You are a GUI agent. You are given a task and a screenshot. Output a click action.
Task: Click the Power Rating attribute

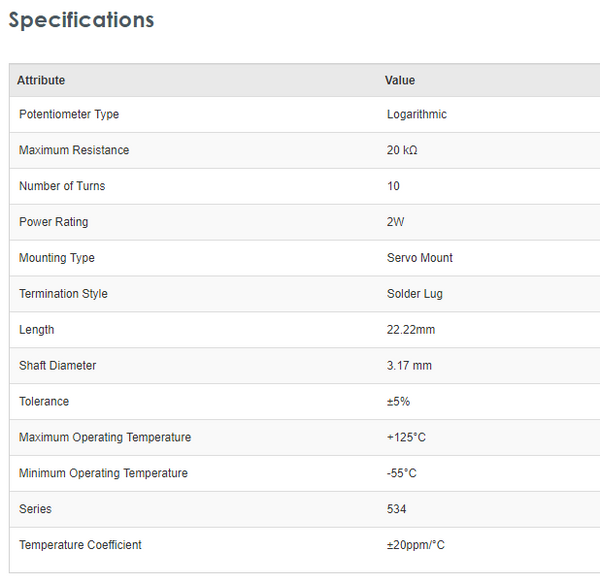tap(53, 222)
